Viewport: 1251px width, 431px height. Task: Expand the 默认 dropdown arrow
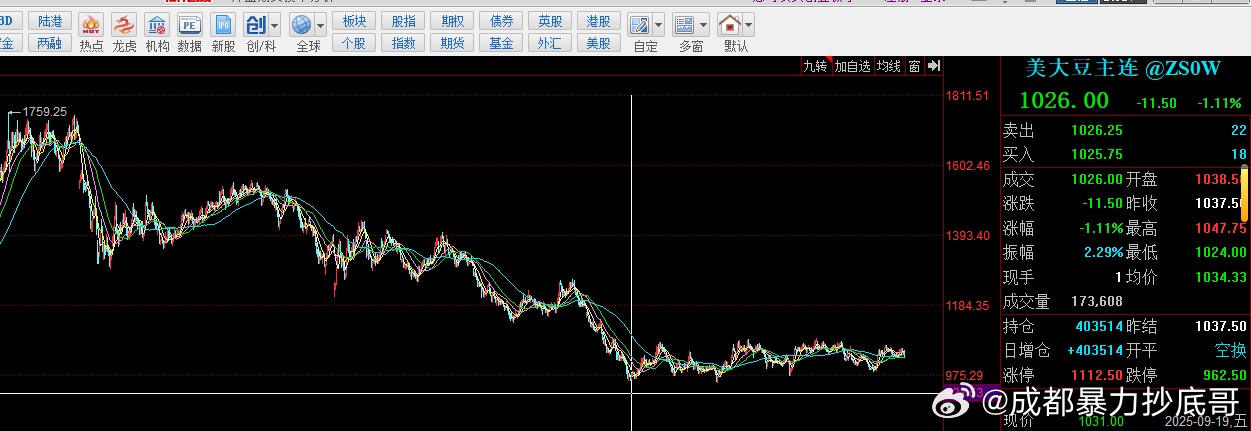tap(749, 25)
